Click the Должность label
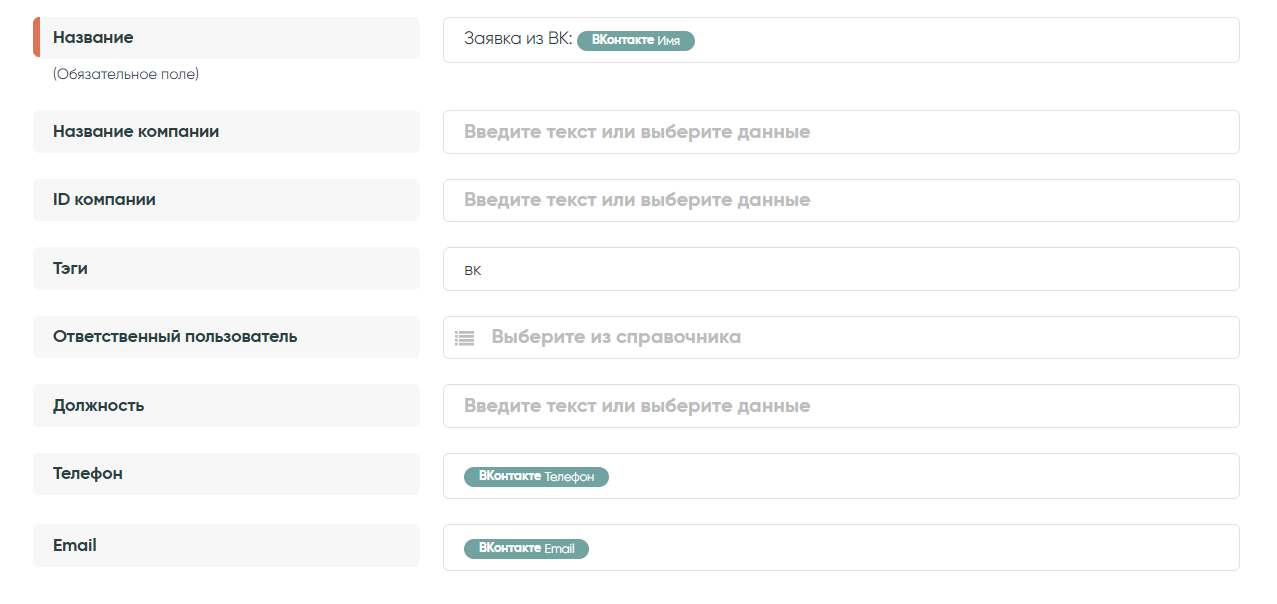Viewport: 1277px width, 604px height. (98, 405)
